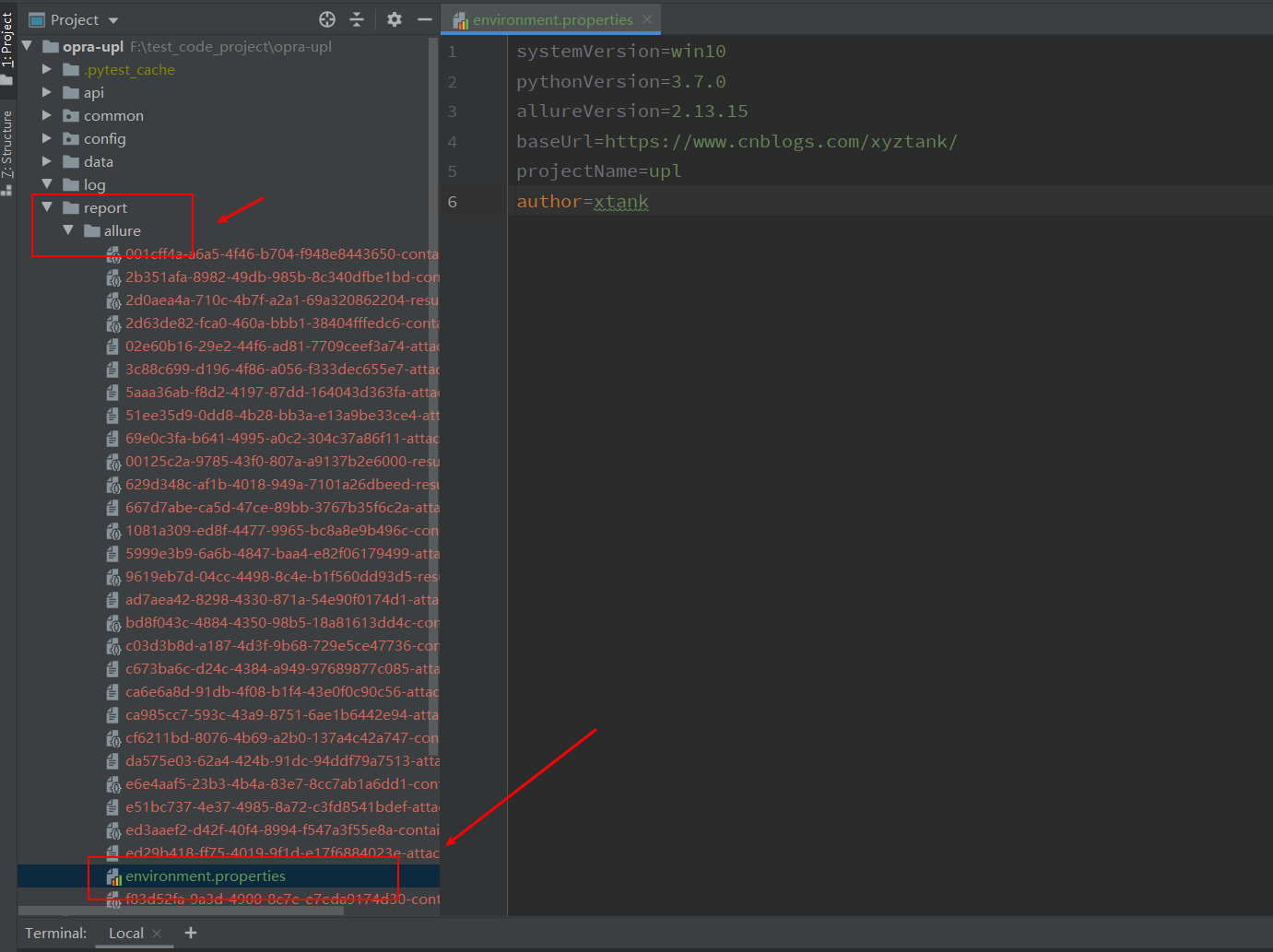This screenshot has height=952, width=1273.
Task: Click the collapse all icon in Project panel
Action: click(x=357, y=19)
